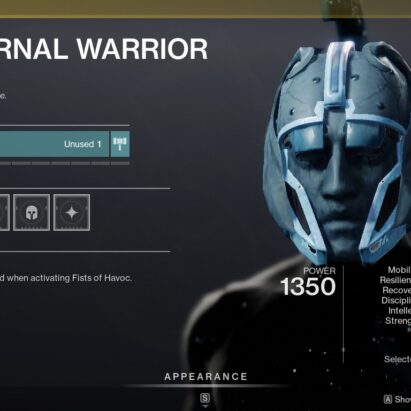Select the Discipline stat label
The image size is (411, 411).
(396, 300)
